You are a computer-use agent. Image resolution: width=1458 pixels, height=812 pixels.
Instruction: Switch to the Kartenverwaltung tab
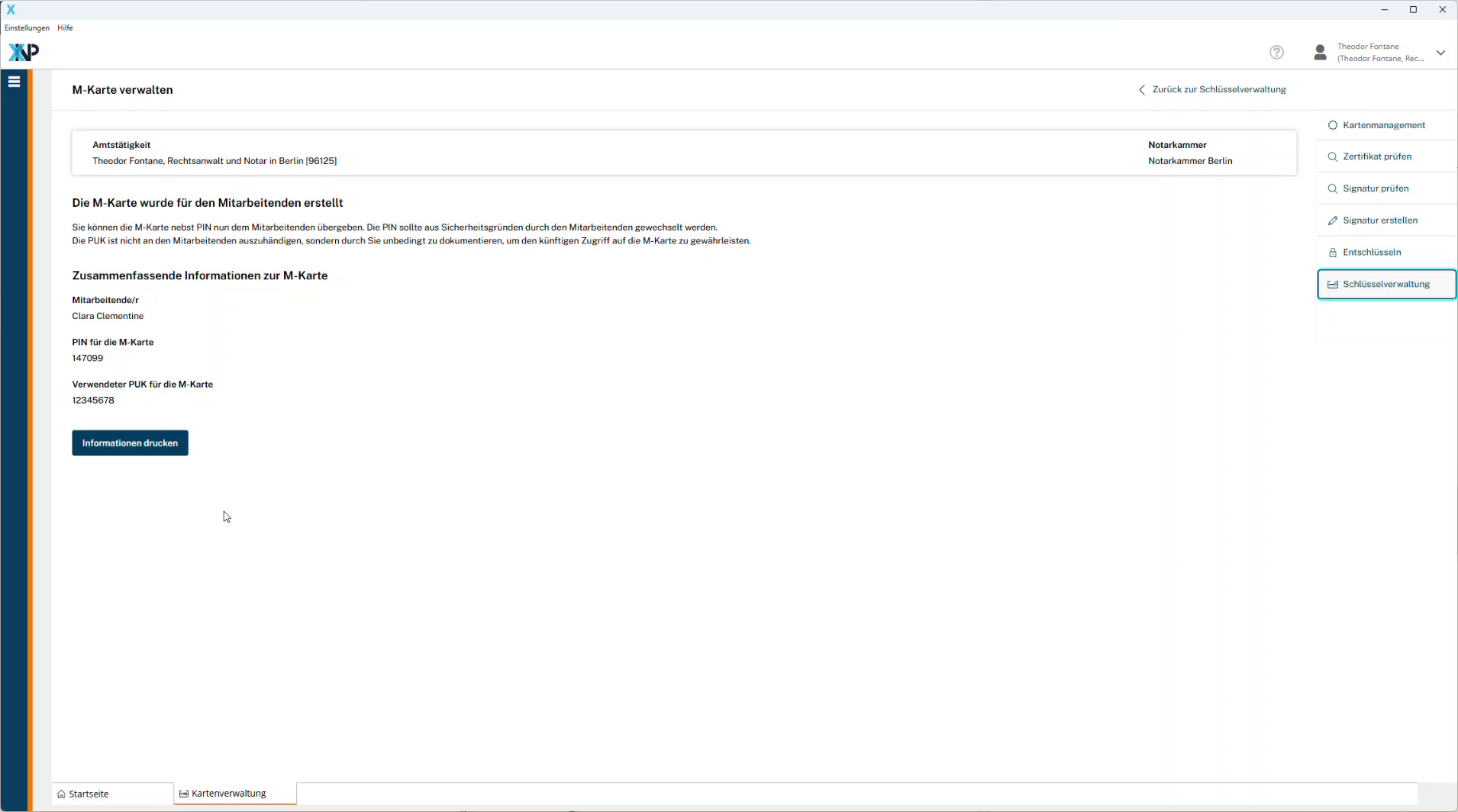coord(228,794)
